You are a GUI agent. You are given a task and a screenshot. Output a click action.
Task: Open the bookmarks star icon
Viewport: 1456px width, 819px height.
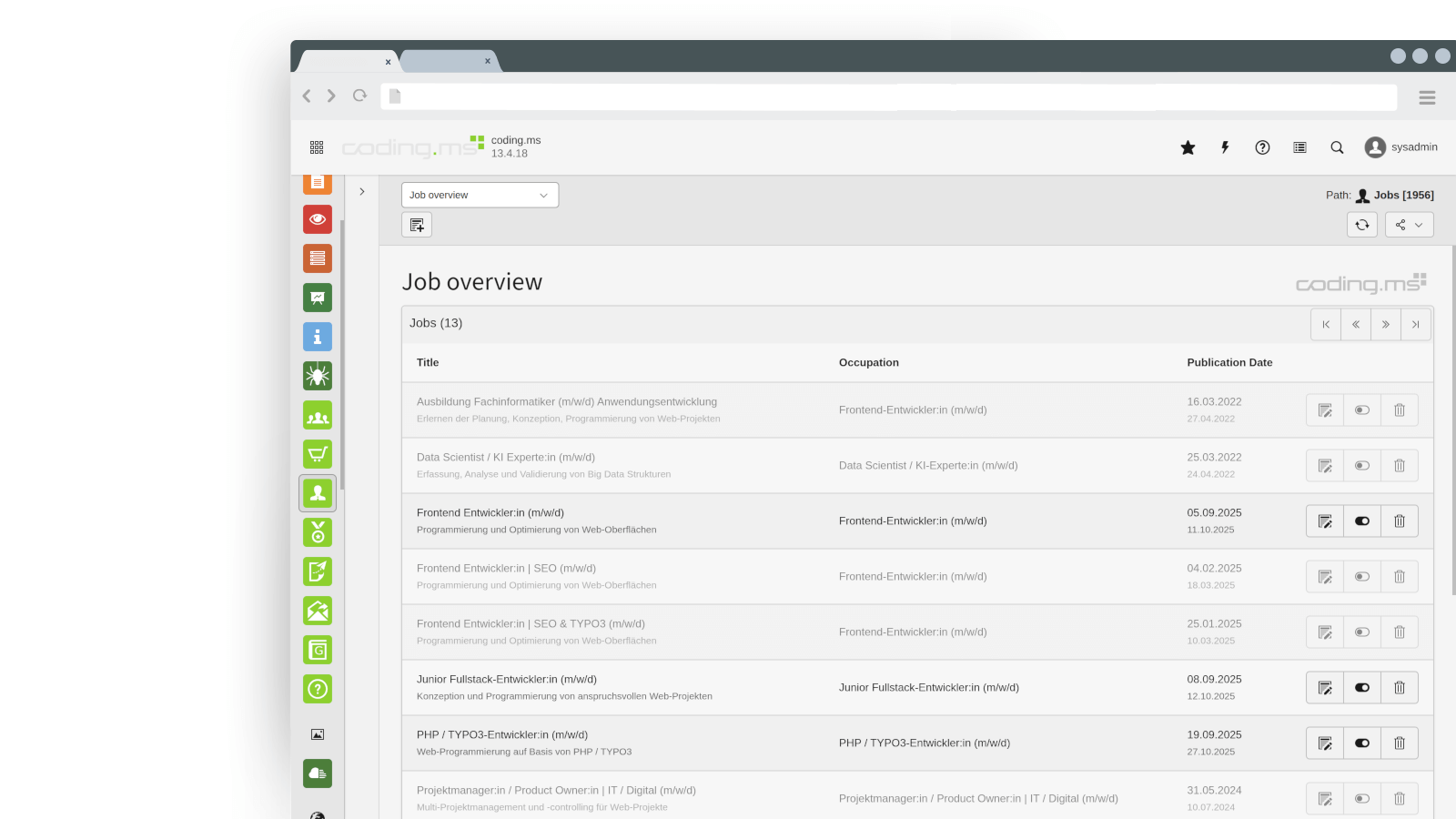tap(1188, 147)
